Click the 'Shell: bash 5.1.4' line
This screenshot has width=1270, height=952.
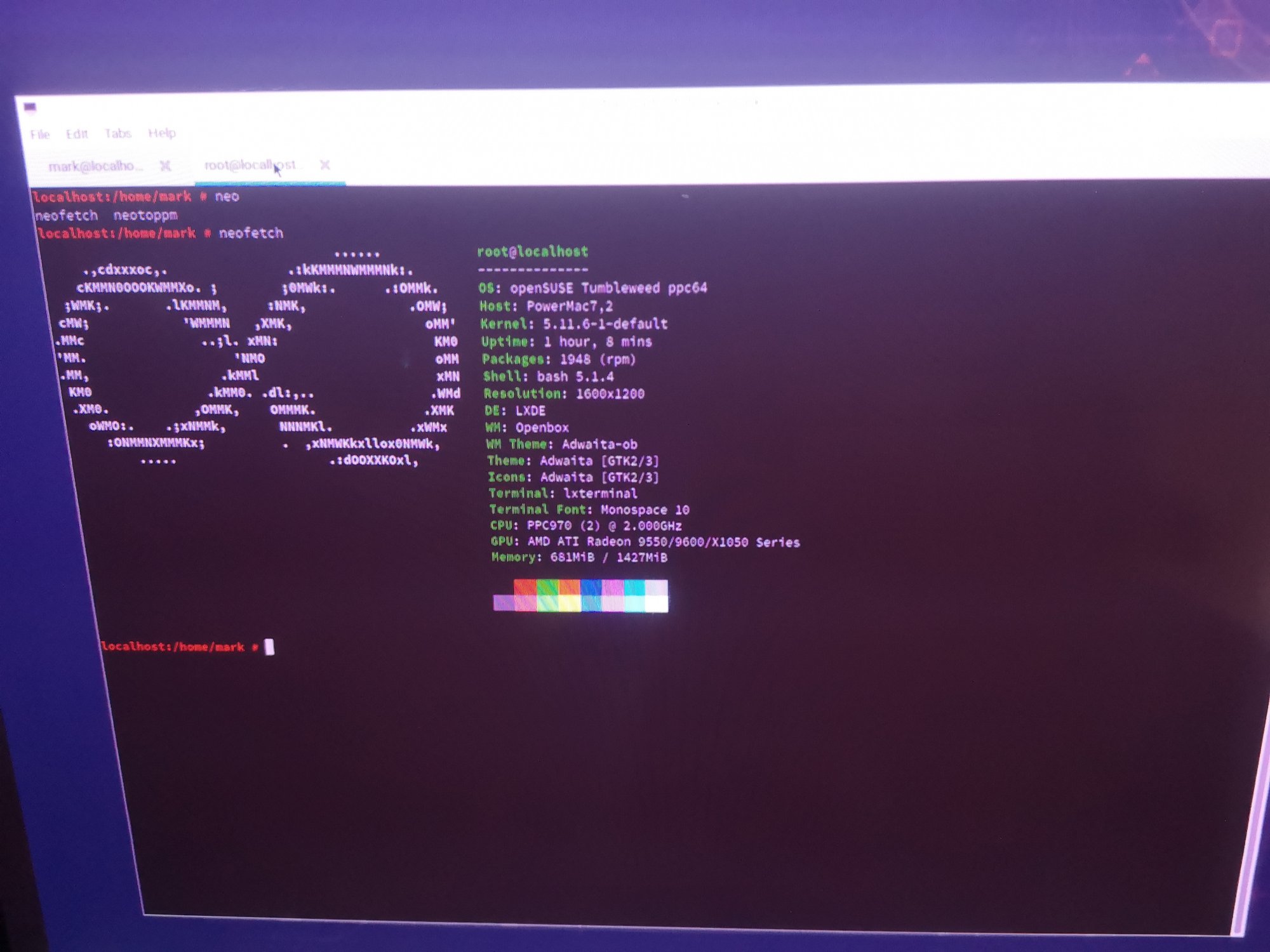point(549,376)
